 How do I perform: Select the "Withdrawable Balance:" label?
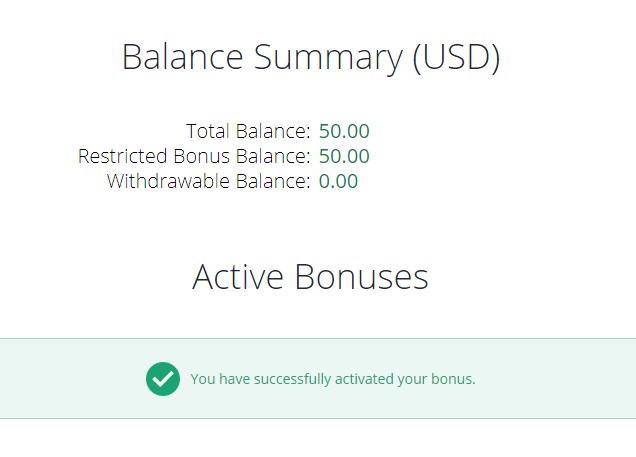point(208,181)
